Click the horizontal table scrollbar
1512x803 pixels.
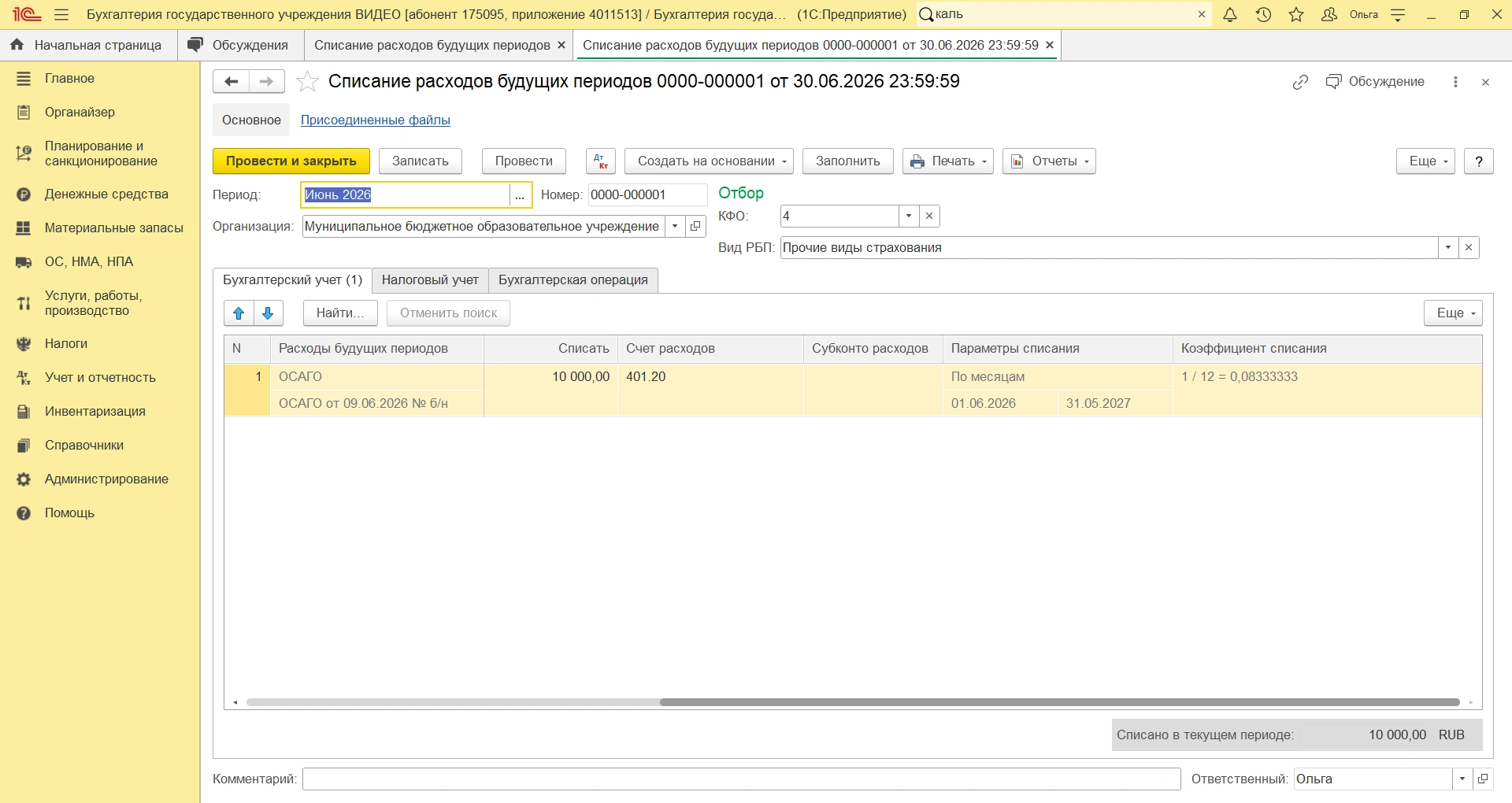coord(1059,702)
